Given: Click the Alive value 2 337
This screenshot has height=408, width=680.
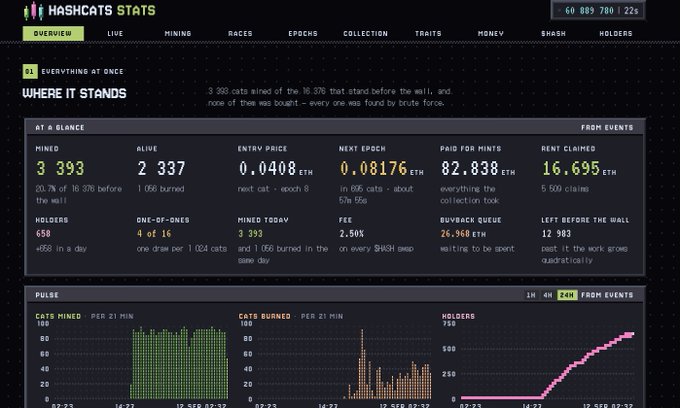Looking at the screenshot, I should [161, 169].
